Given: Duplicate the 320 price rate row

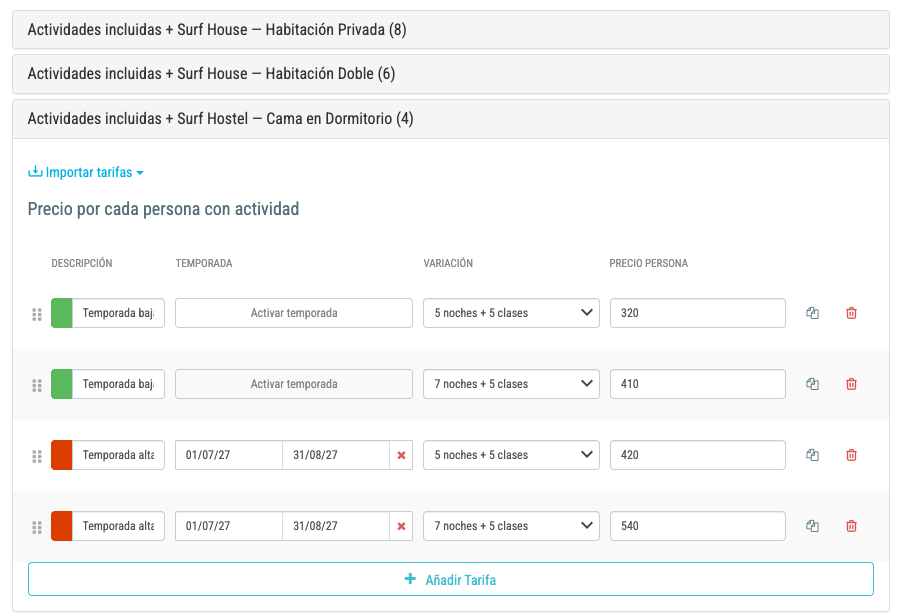Looking at the screenshot, I should coord(812,313).
